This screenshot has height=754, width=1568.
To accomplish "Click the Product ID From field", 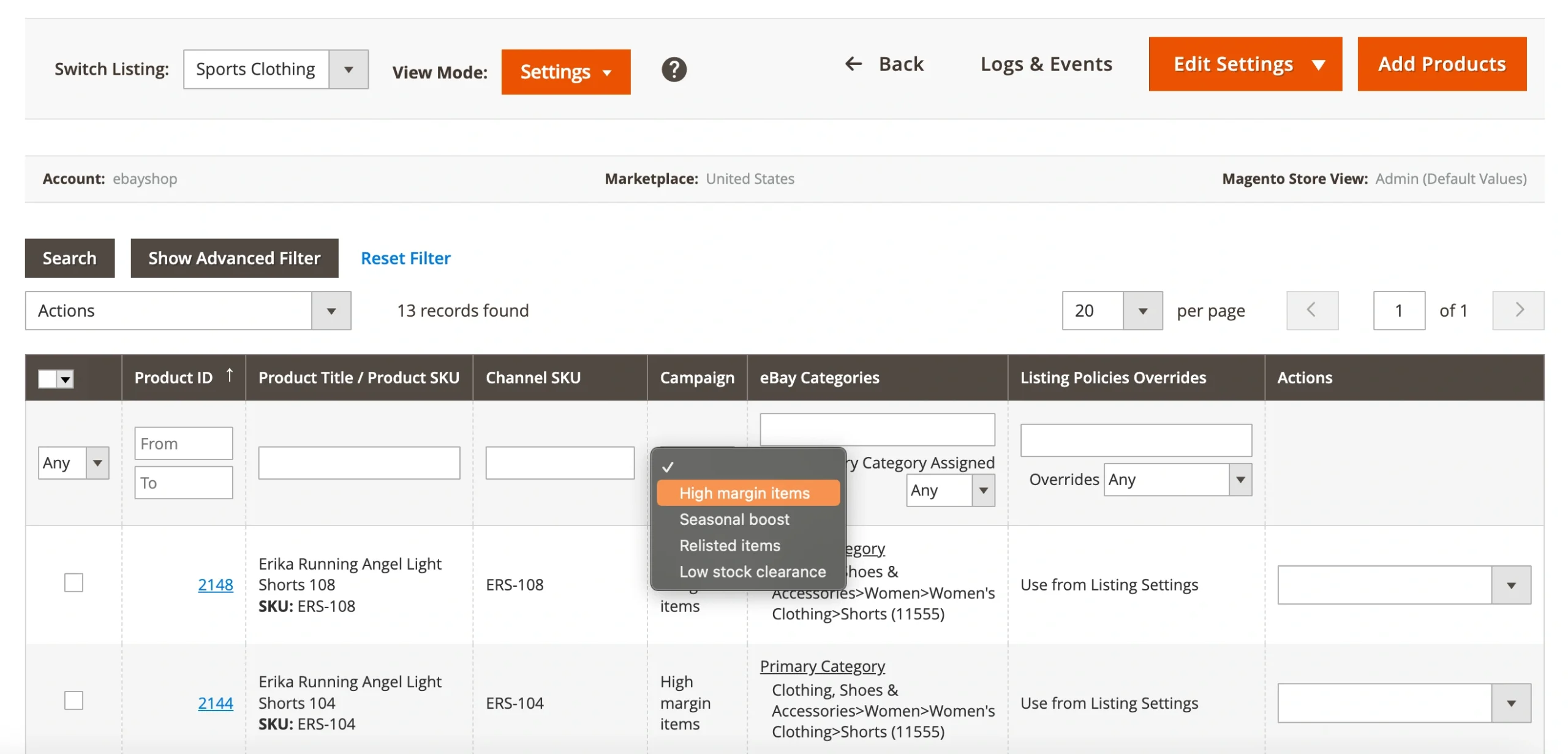I will point(184,443).
